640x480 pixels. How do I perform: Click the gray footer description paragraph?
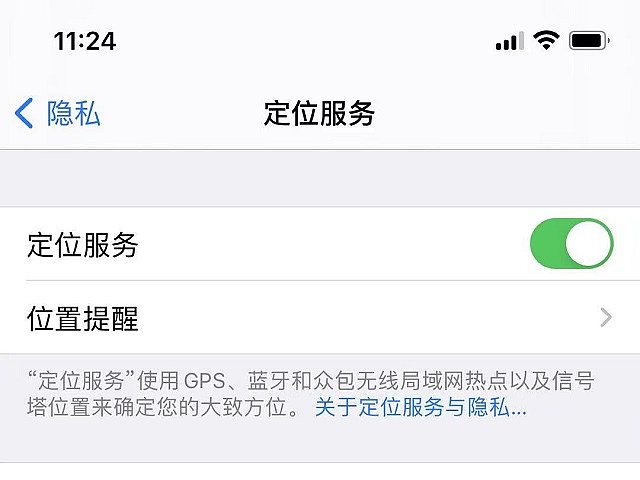point(311,393)
